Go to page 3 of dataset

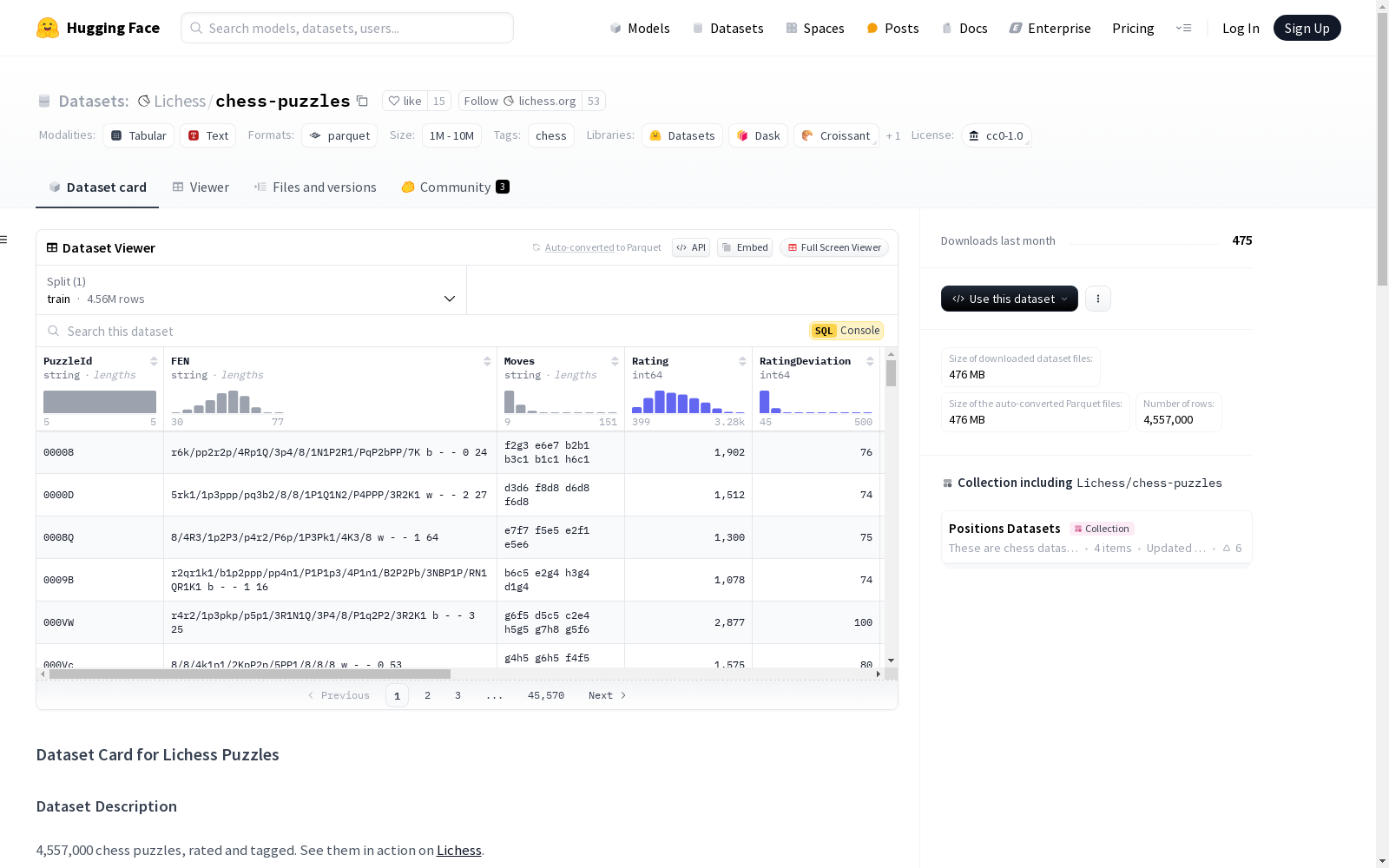(458, 695)
